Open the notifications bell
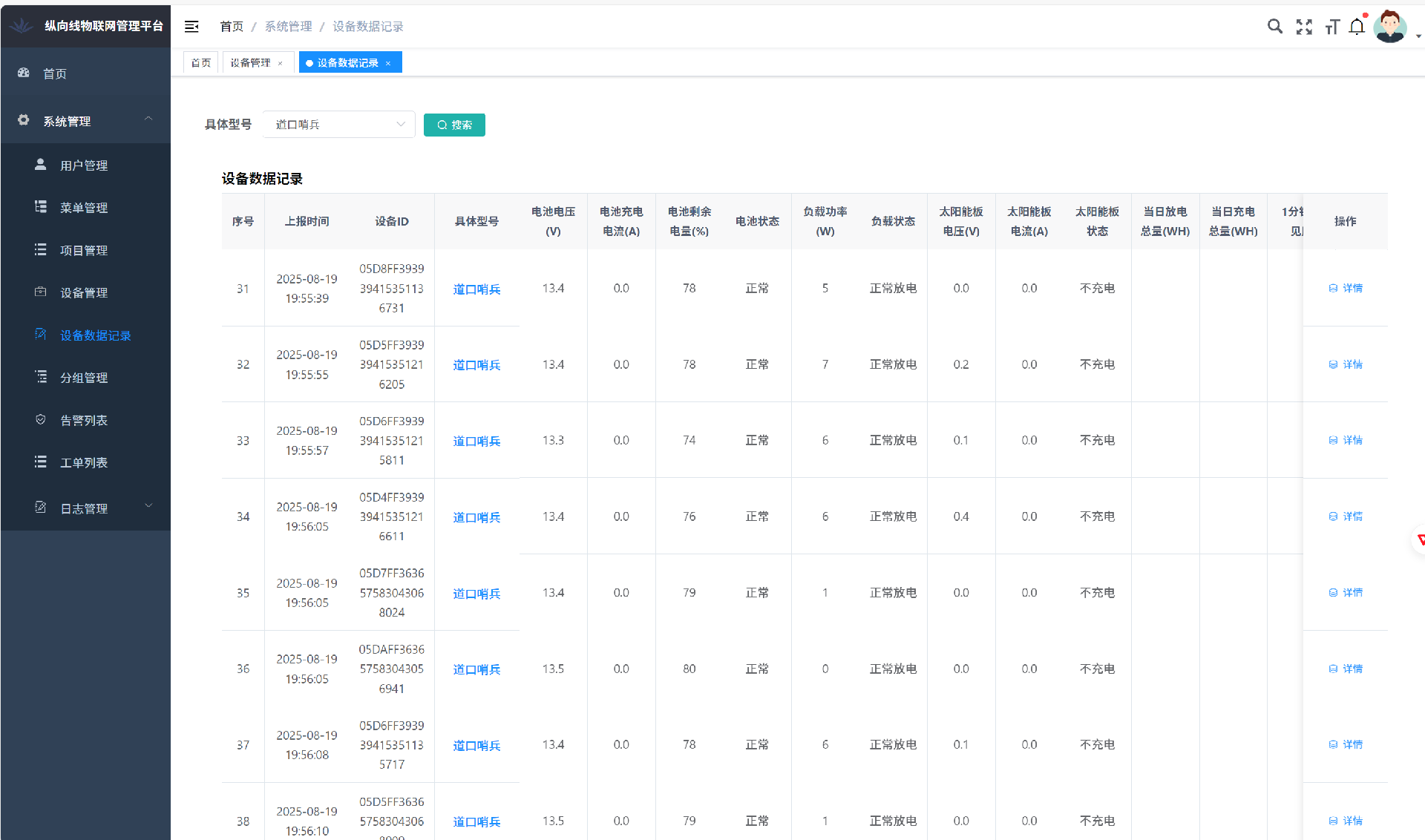Image resolution: width=1425 pixels, height=840 pixels. pos(1357,27)
